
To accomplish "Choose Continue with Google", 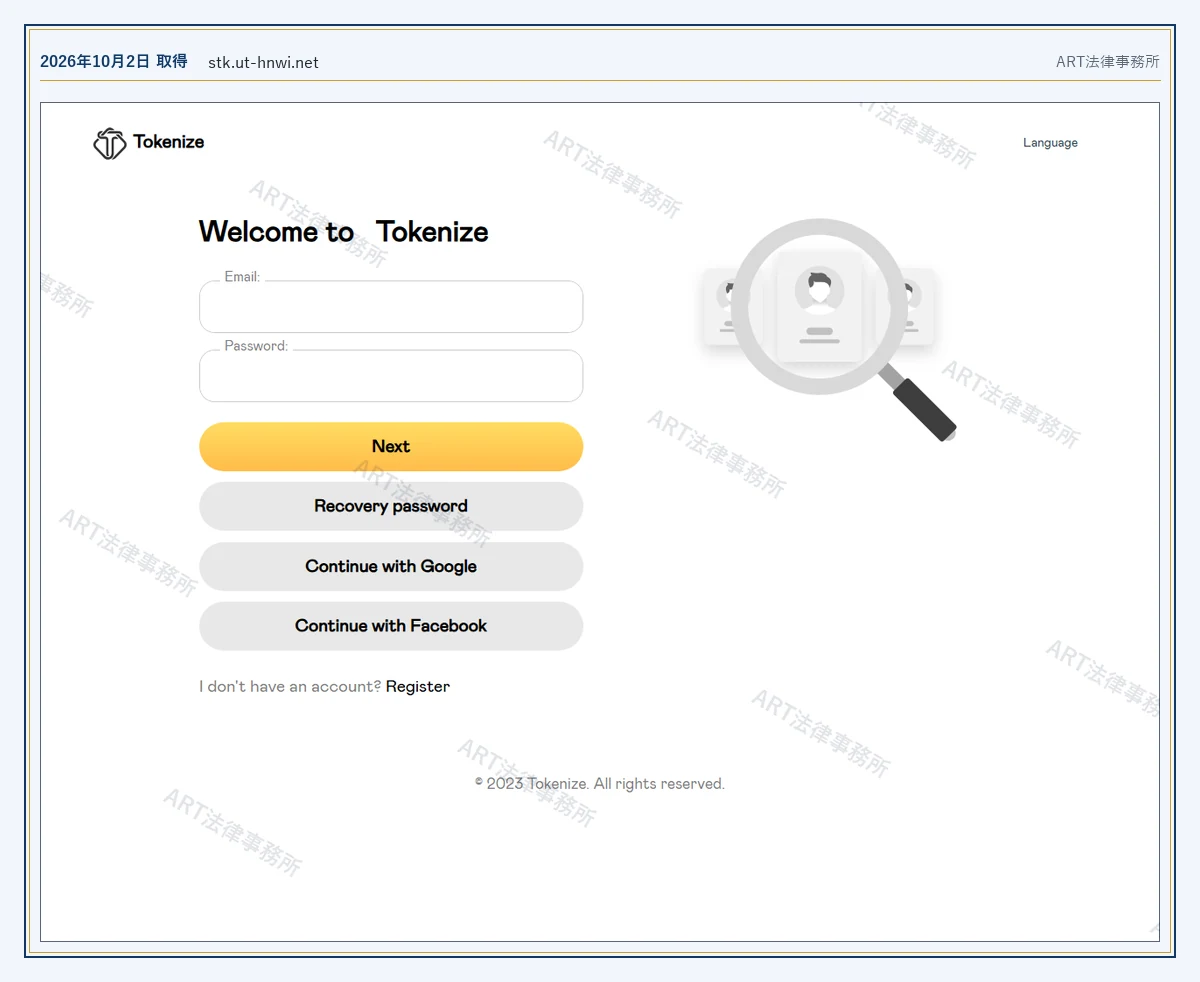I will click(x=391, y=566).
